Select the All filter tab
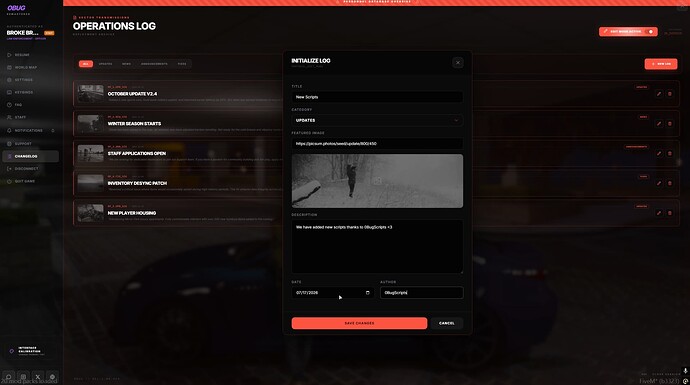Image resolution: width=690 pixels, height=385 pixels. (86, 64)
